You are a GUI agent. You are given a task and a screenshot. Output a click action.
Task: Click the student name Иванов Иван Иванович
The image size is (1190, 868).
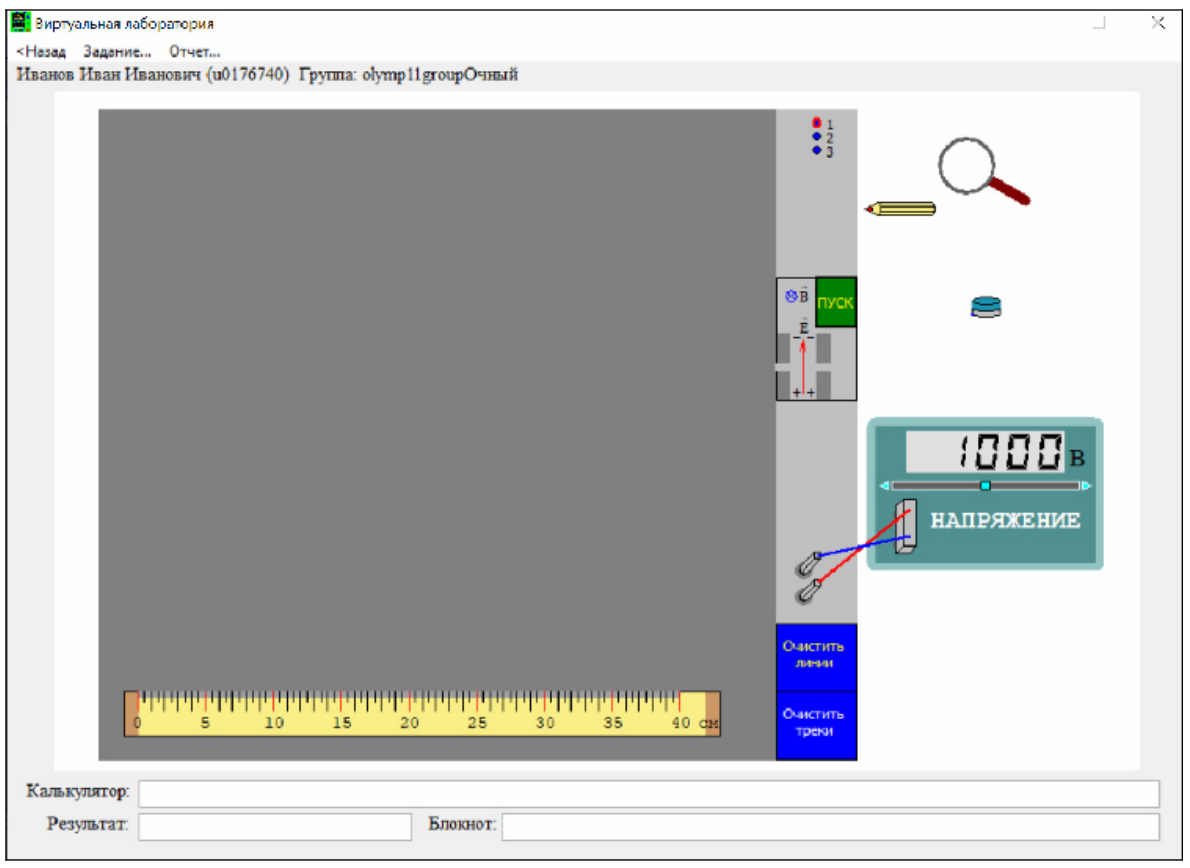(x=108, y=74)
